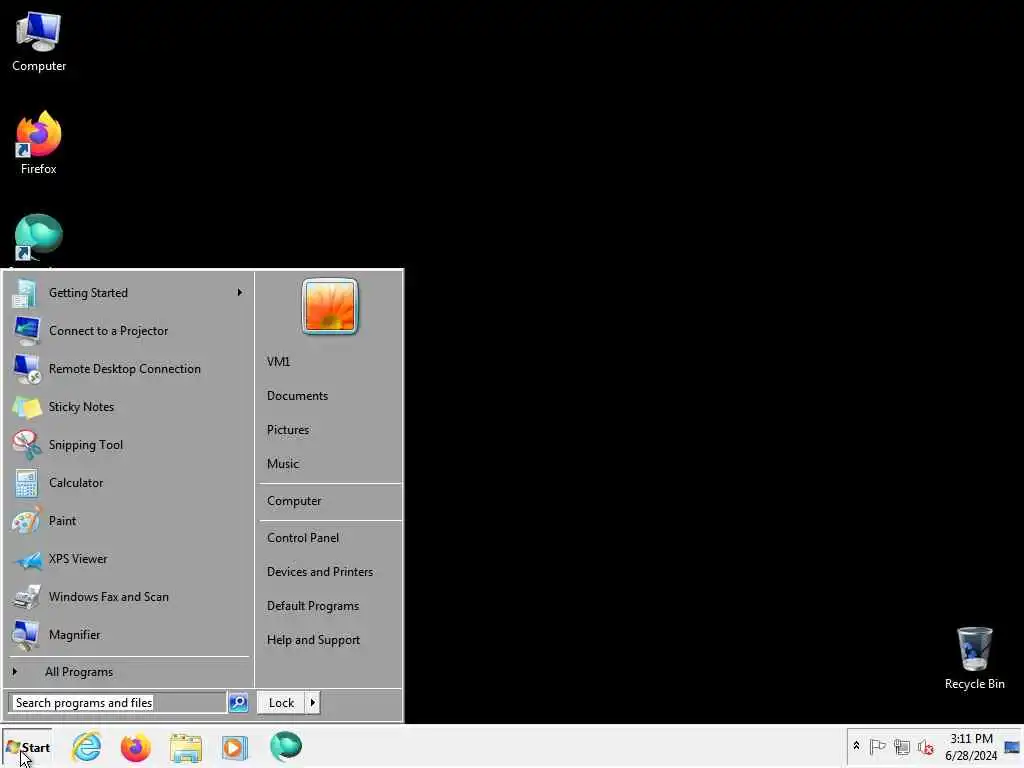Show hidden tray icons arrow

[856, 746]
